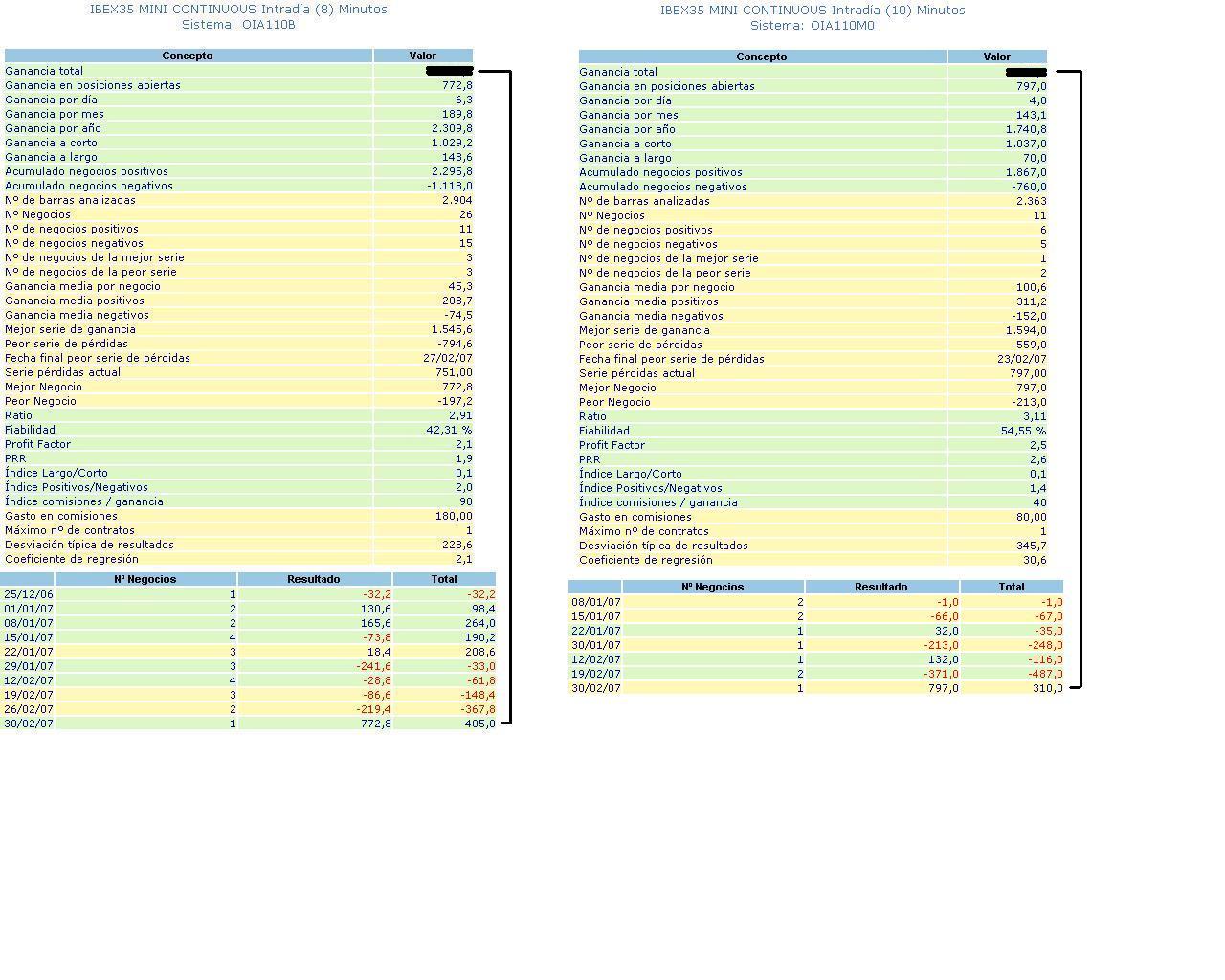Viewport: 1225px width, 980px height.
Task: Click the "Sistema: OIA110B" subtitle
Action: coord(238,25)
